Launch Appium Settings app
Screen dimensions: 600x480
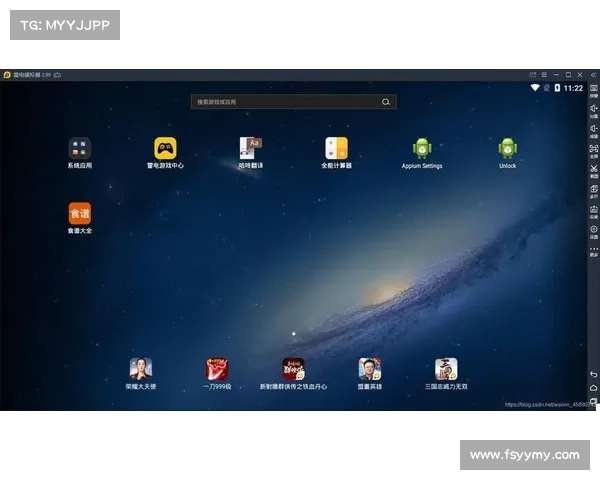pos(422,149)
